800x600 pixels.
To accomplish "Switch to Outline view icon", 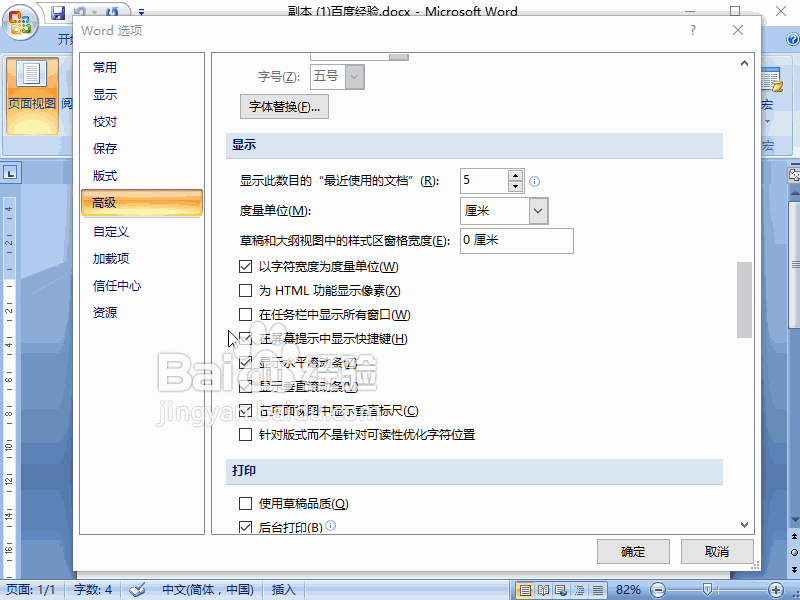I will point(579,590).
